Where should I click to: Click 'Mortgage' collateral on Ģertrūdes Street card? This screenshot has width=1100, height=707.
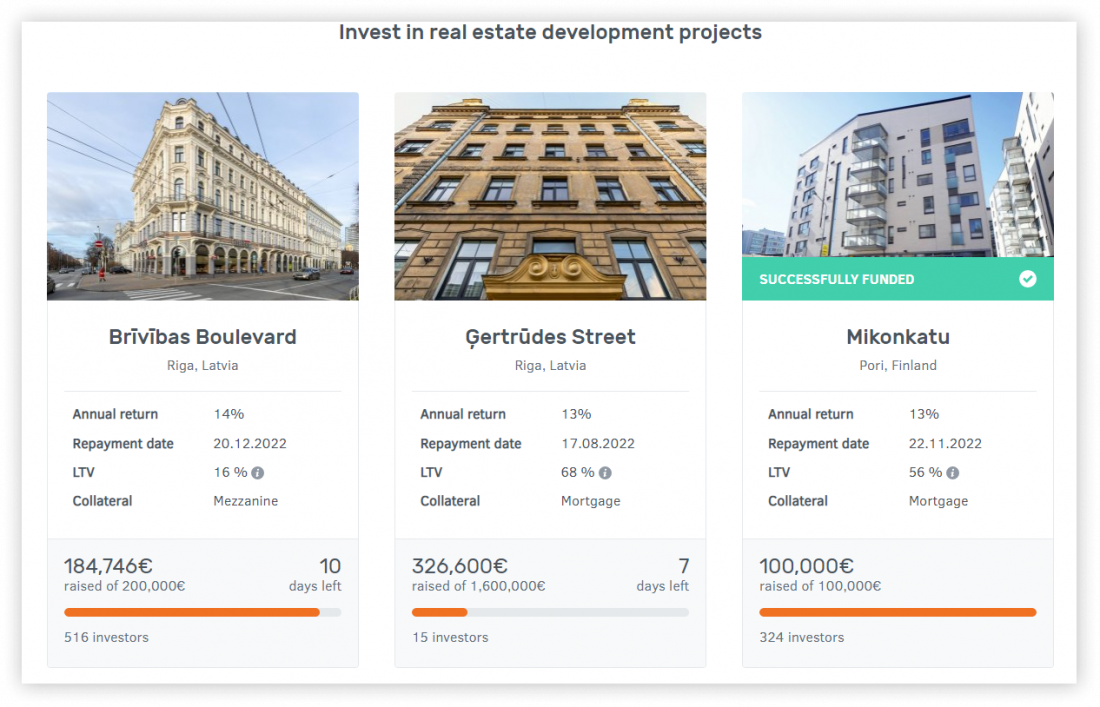[x=591, y=501]
